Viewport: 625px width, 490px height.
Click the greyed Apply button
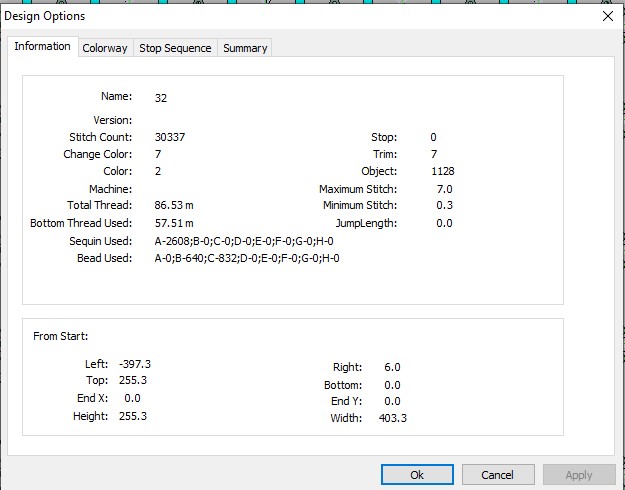pyautogui.click(x=579, y=474)
